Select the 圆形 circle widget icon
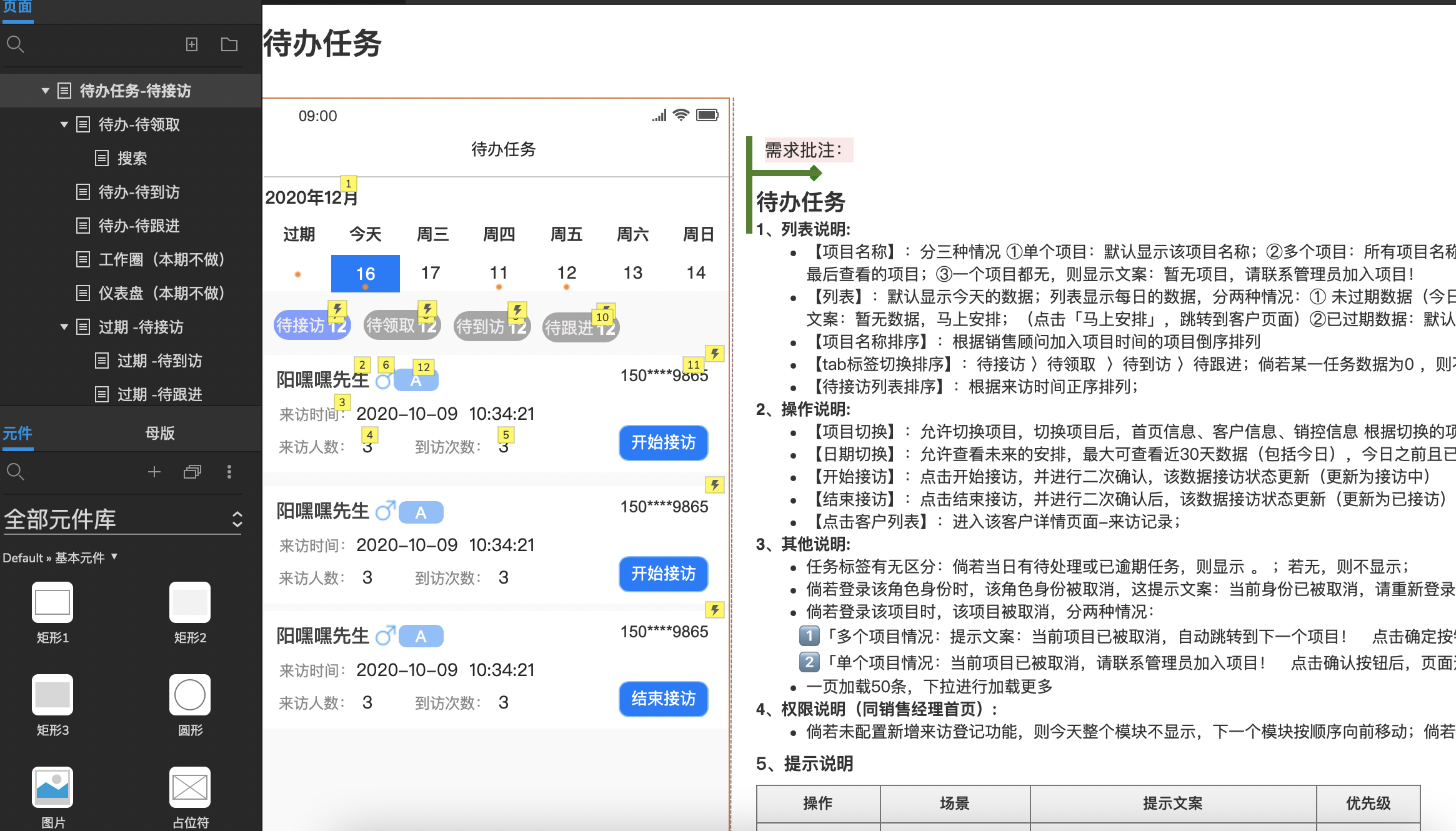The image size is (1456, 831). (x=190, y=695)
